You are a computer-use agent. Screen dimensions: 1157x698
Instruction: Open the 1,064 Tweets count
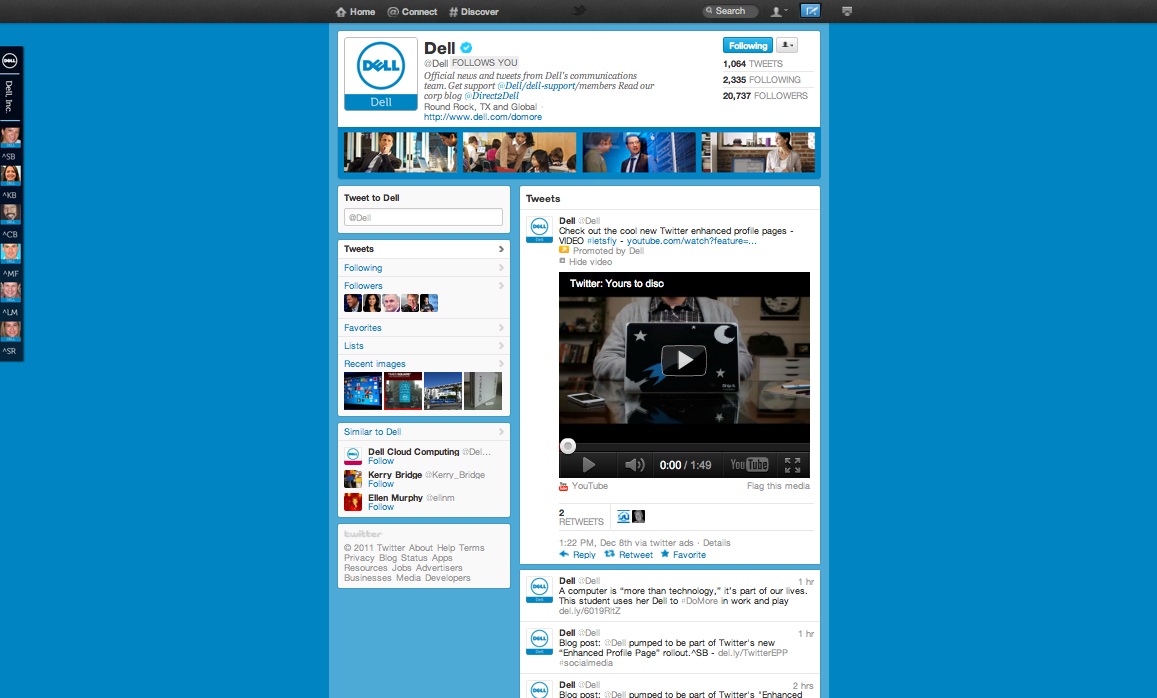click(753, 64)
